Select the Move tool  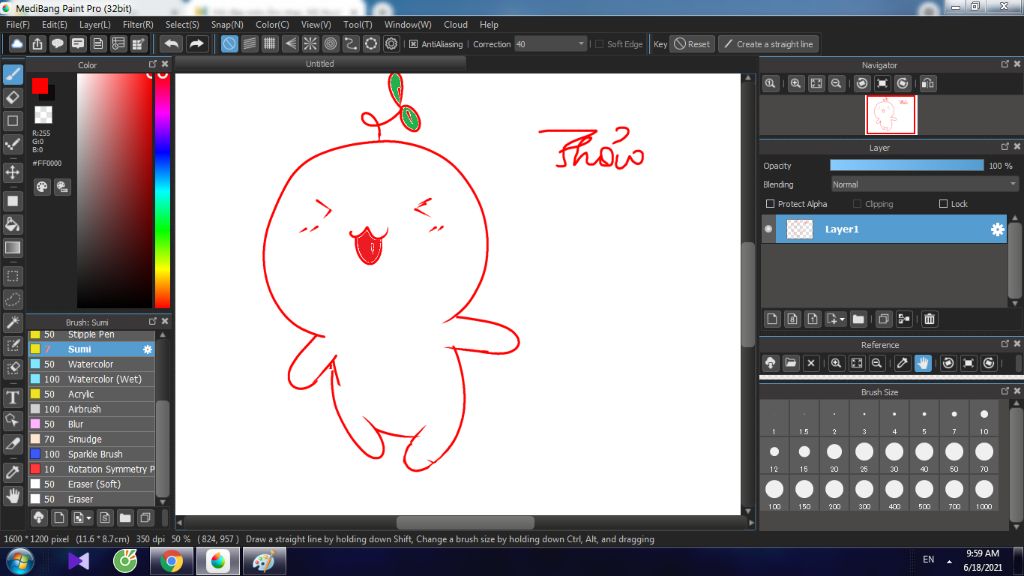[12, 172]
